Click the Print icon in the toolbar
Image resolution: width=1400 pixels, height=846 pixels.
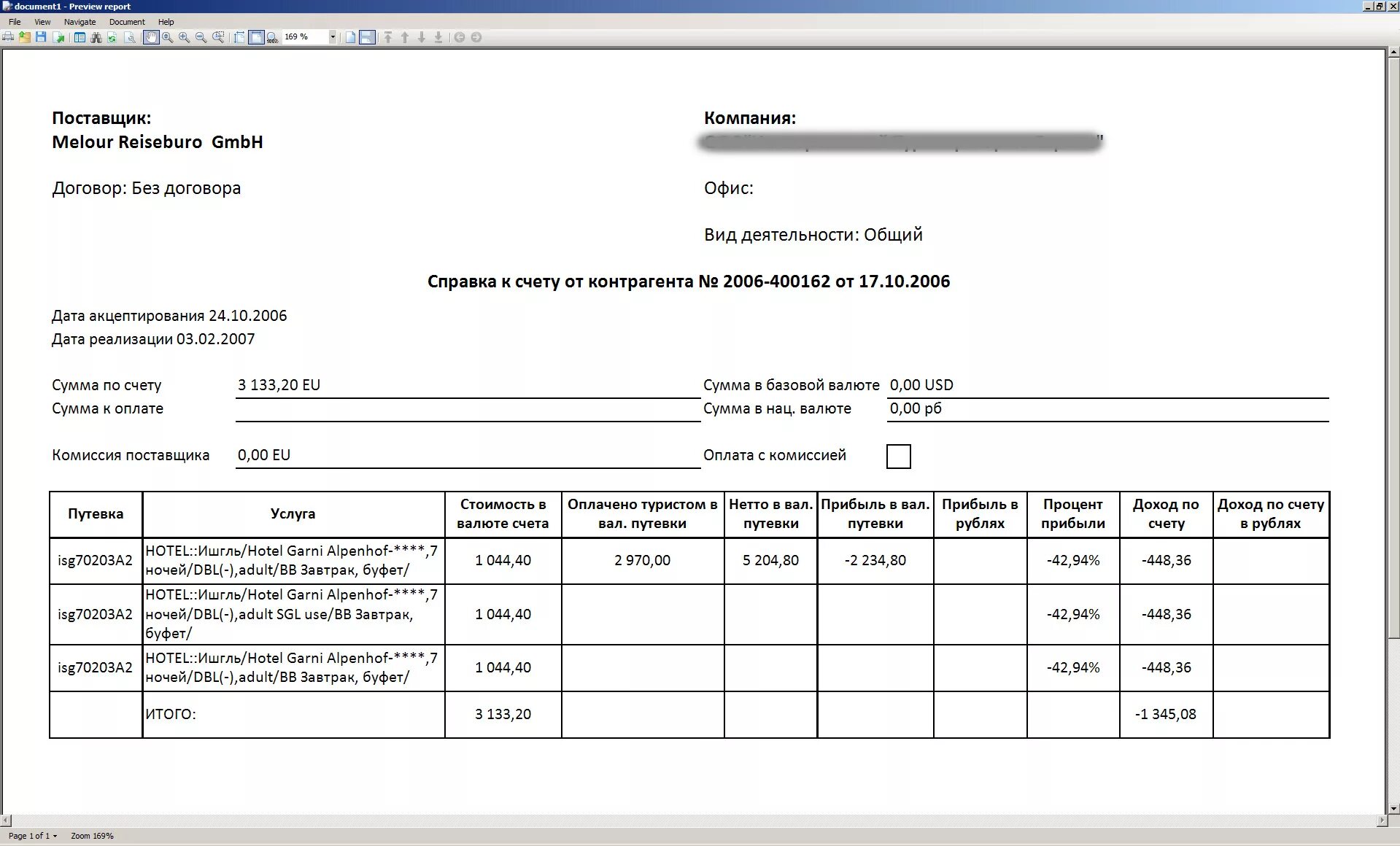pyautogui.click(x=8, y=37)
